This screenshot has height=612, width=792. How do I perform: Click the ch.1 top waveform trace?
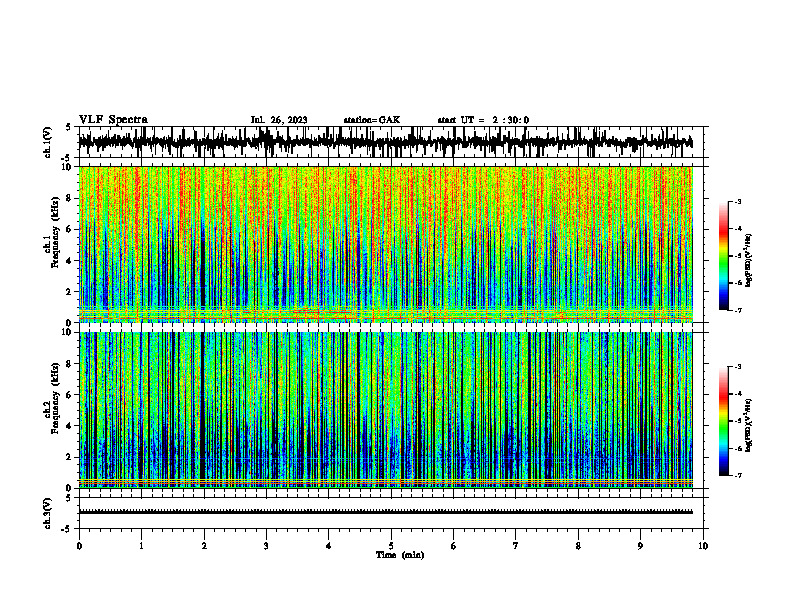(x=385, y=142)
